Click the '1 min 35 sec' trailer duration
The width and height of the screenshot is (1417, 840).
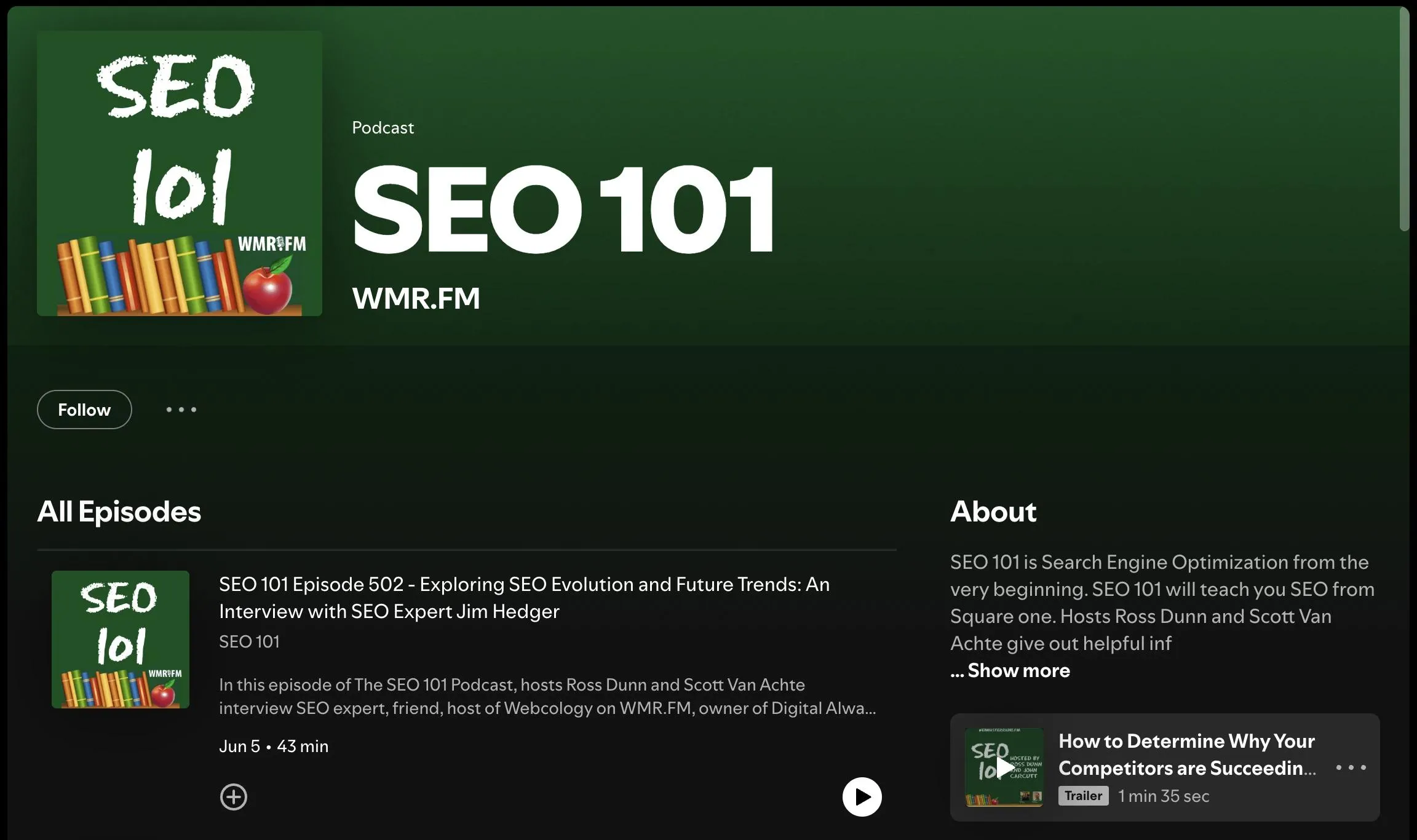[x=1164, y=796]
